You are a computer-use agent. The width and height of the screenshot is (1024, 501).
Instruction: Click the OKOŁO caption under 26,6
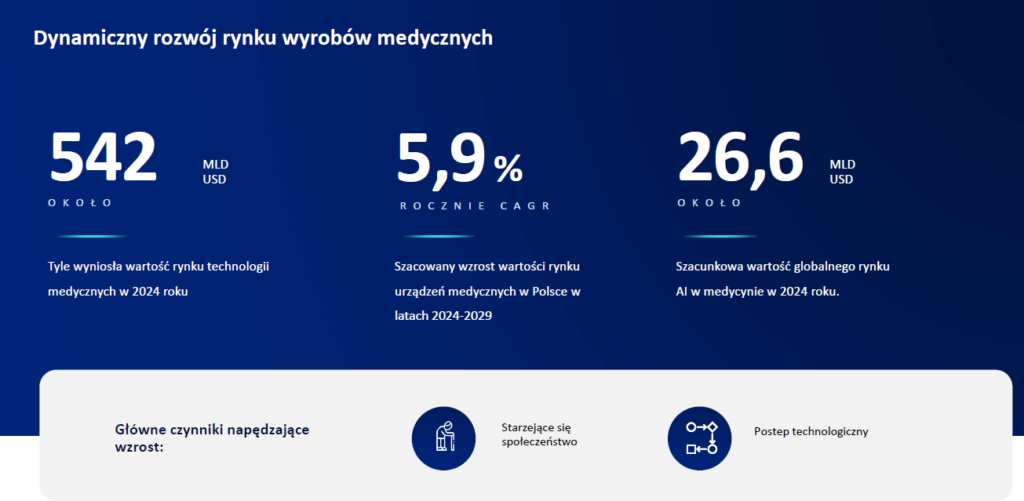coord(709,203)
